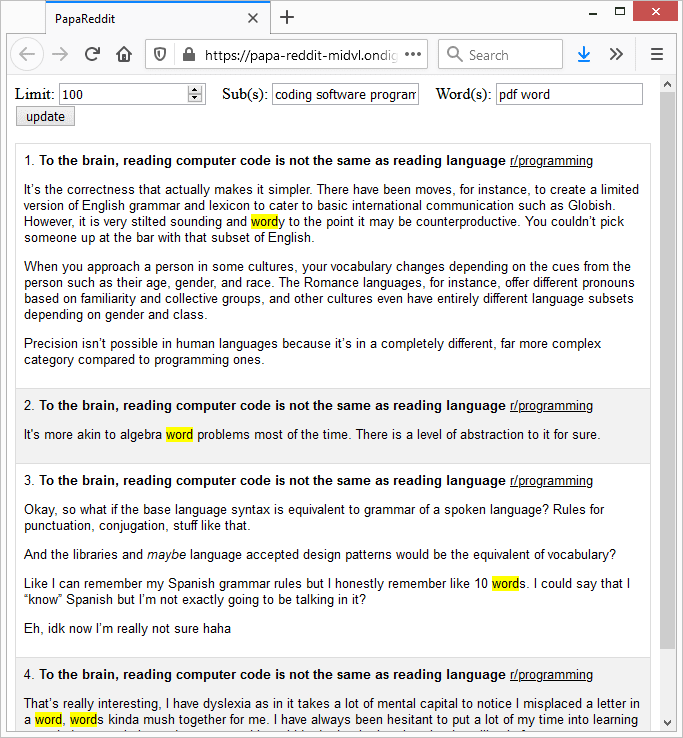683x738 pixels.
Task: Go forward with the forward arrow
Action: coord(60,55)
